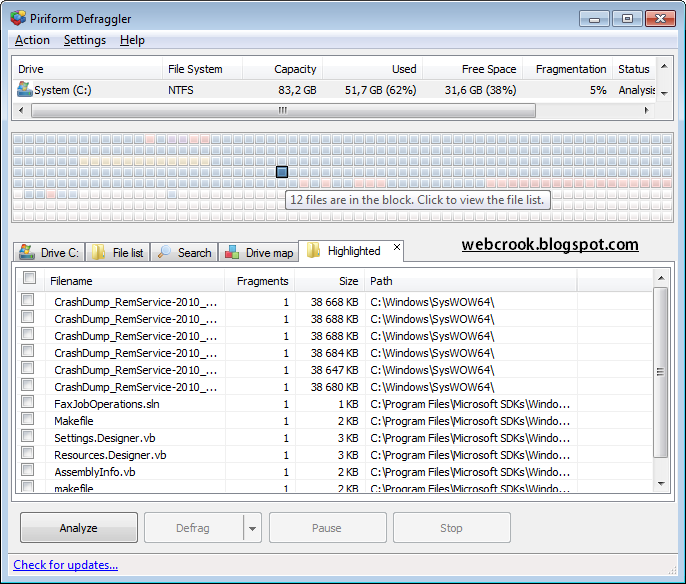Click the 5% fragmentation value
This screenshot has width=686, height=584.
pyautogui.click(x=598, y=90)
